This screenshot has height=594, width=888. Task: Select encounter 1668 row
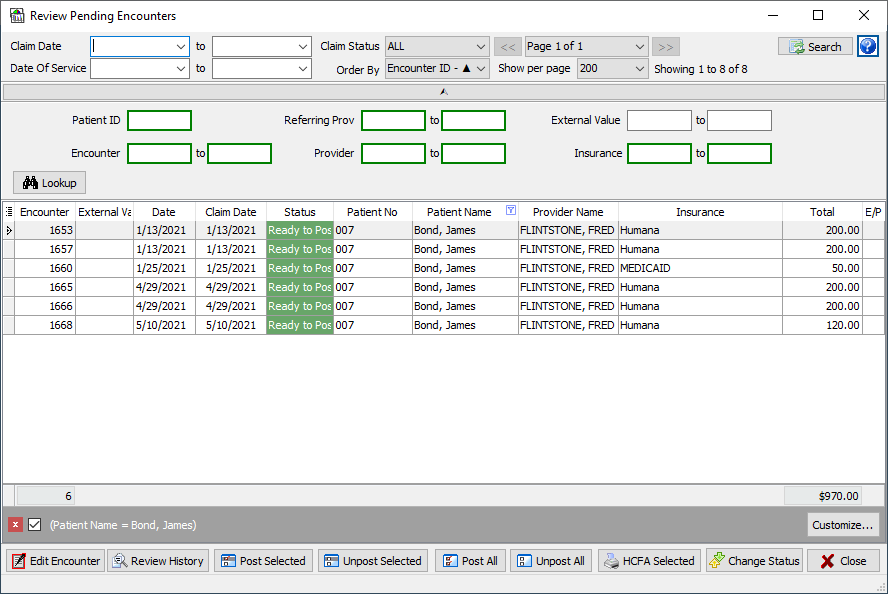point(444,325)
